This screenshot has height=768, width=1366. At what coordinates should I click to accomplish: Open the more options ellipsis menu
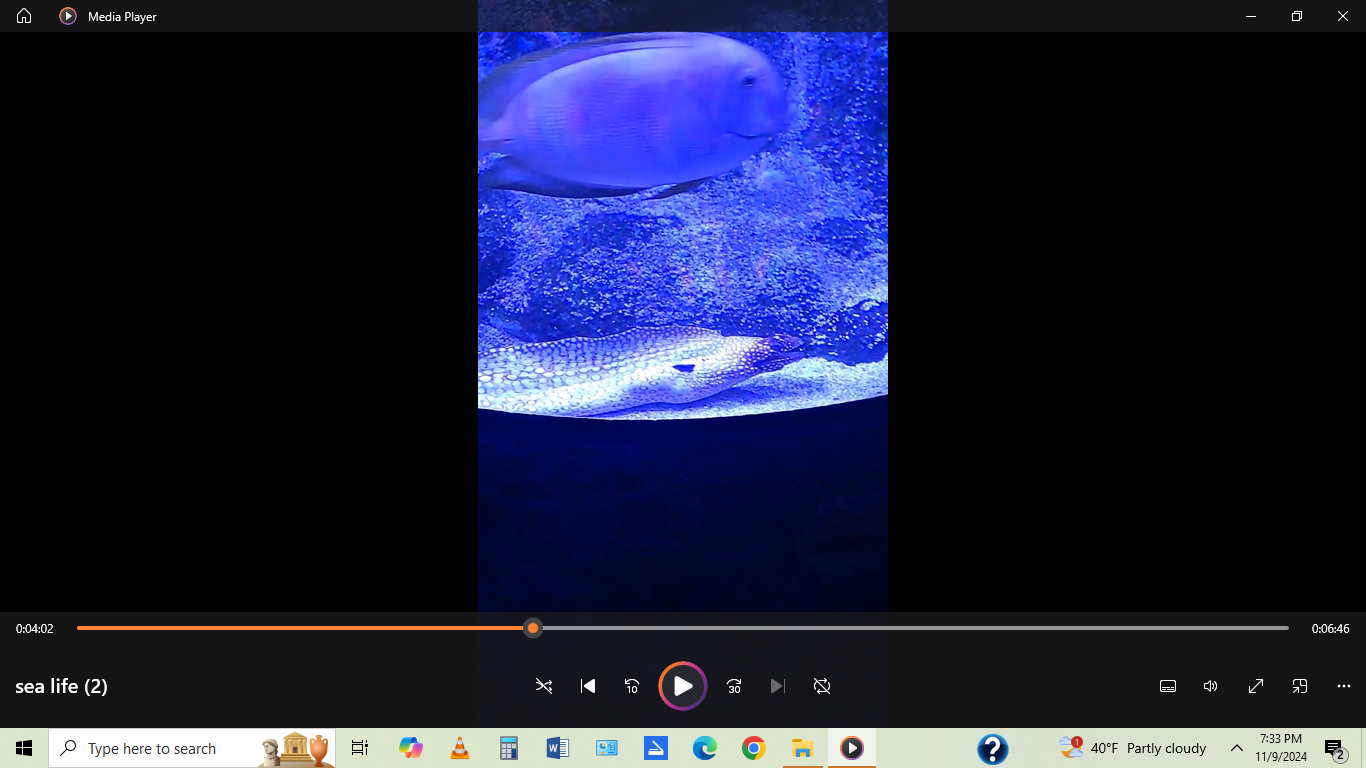tap(1344, 686)
